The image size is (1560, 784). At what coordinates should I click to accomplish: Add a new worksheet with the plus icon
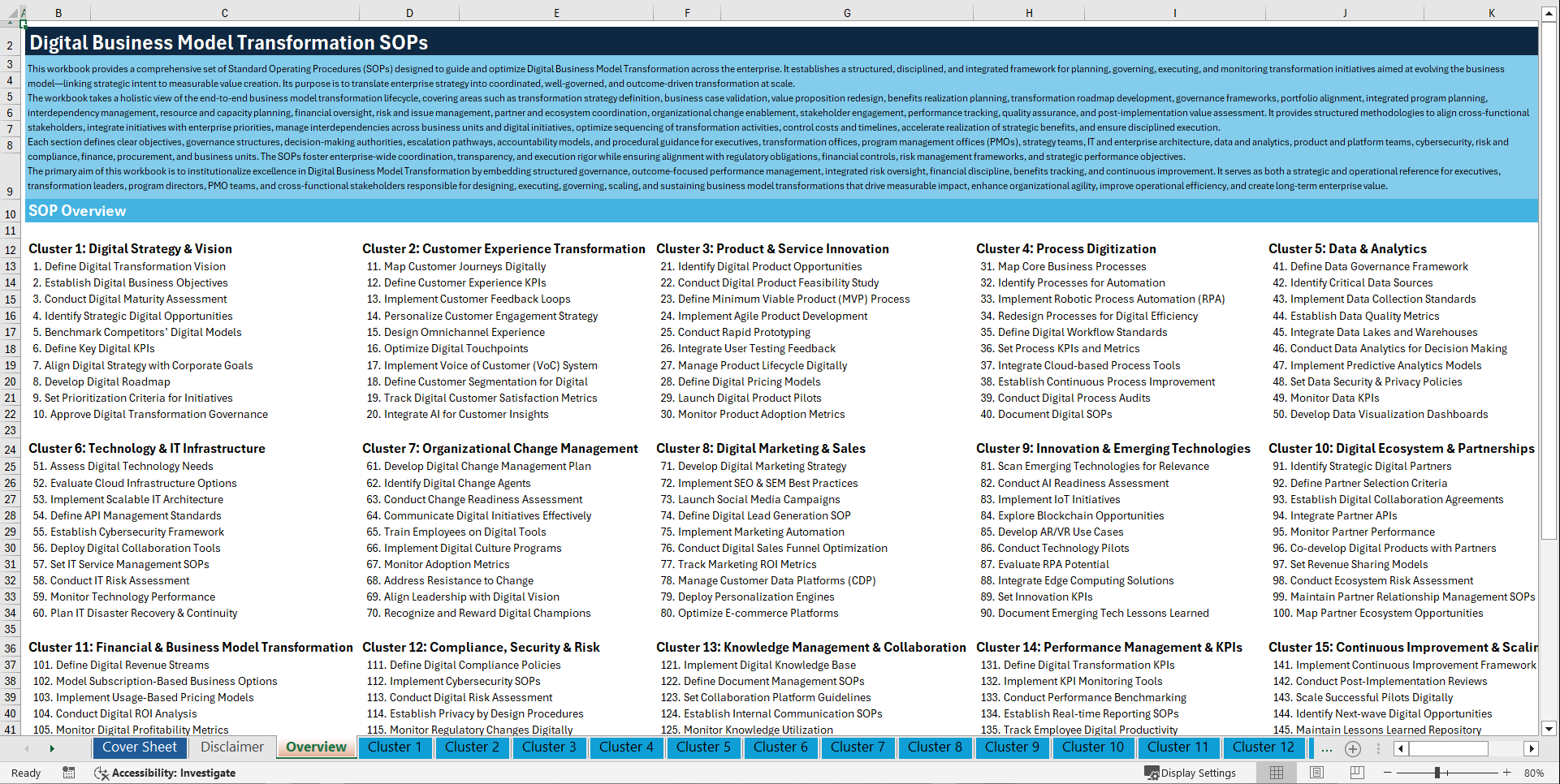(1353, 748)
